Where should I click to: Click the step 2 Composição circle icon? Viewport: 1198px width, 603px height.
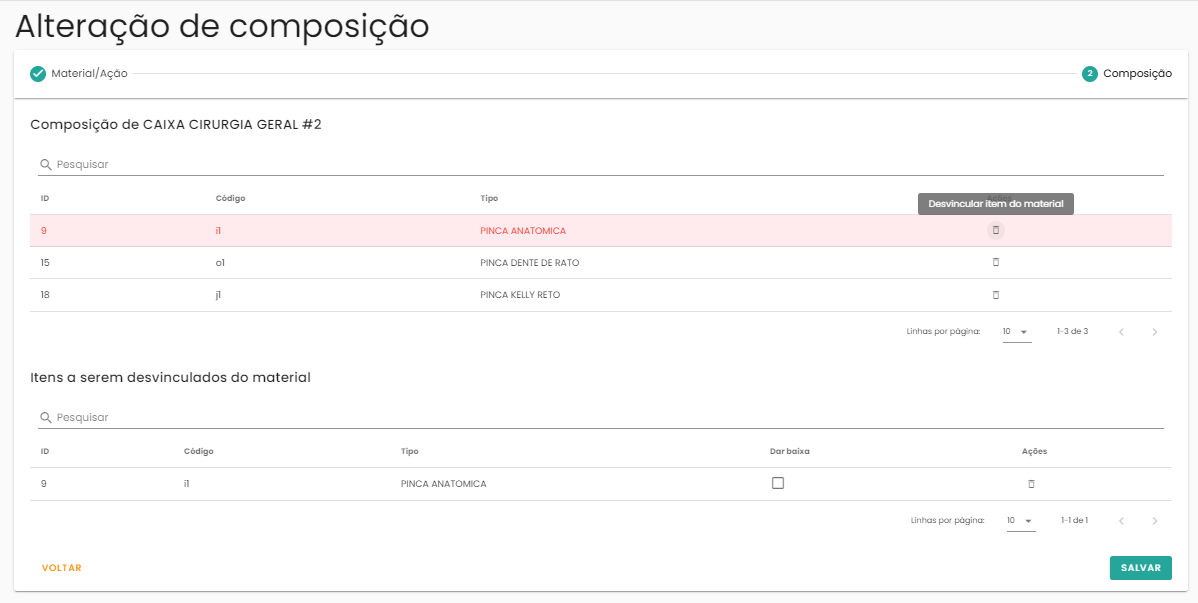pos(1089,73)
